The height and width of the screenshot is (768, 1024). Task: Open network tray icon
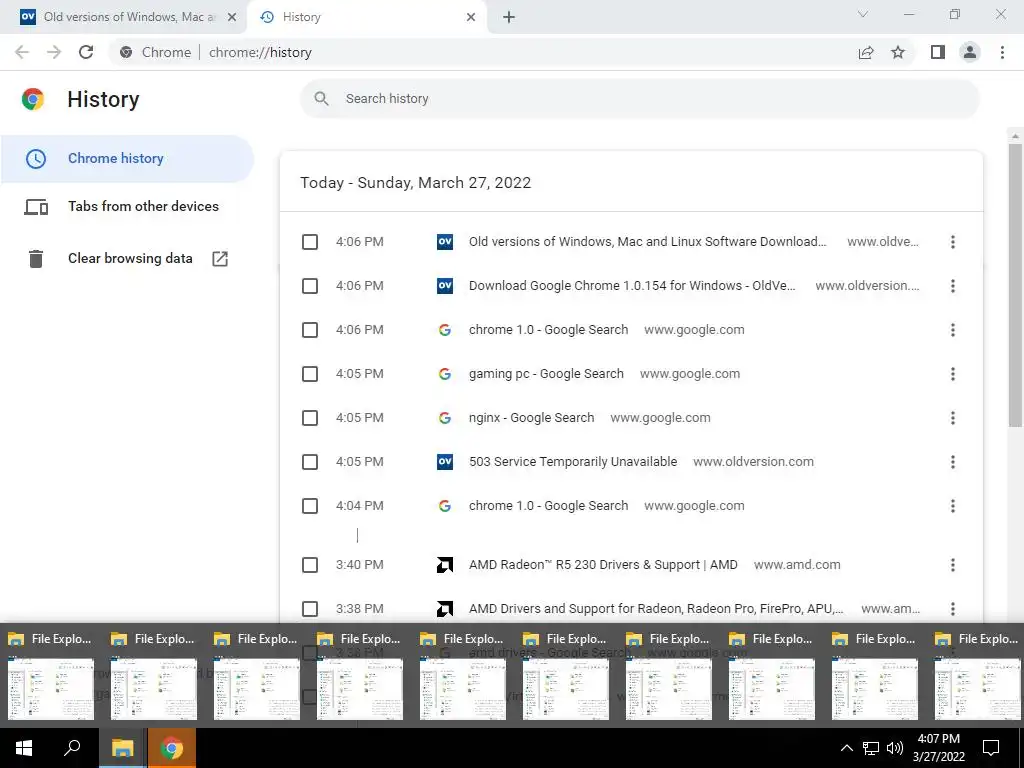[x=871, y=748]
